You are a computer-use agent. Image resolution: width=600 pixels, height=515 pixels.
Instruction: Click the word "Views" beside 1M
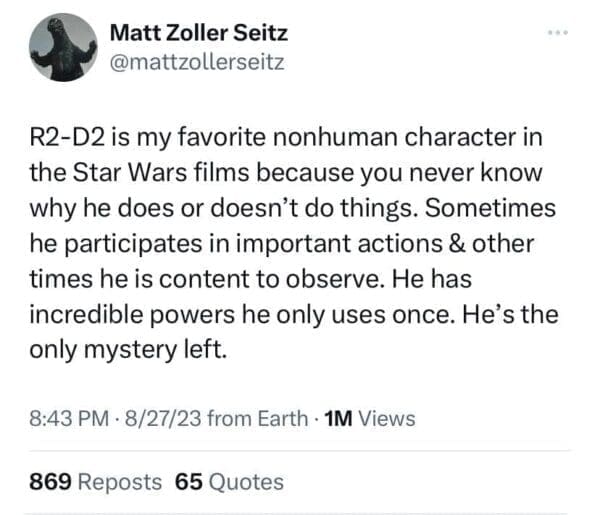(386, 419)
